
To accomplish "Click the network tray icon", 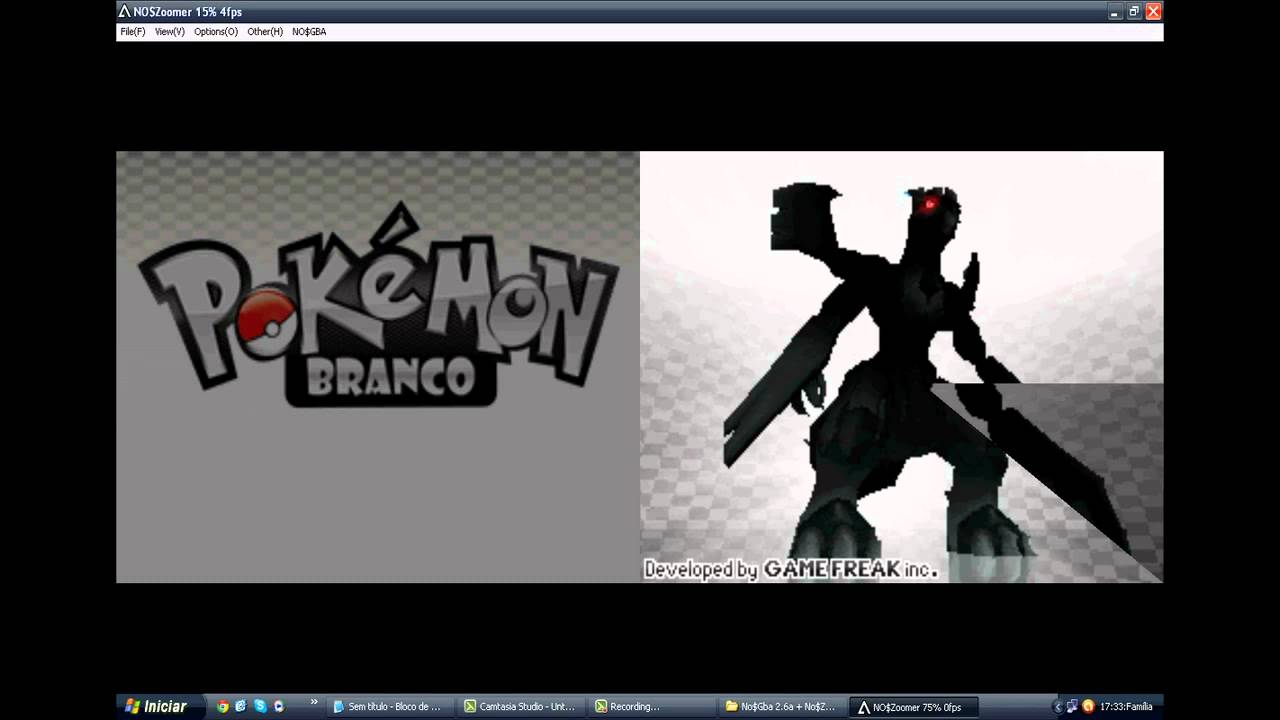I will pos(1073,707).
